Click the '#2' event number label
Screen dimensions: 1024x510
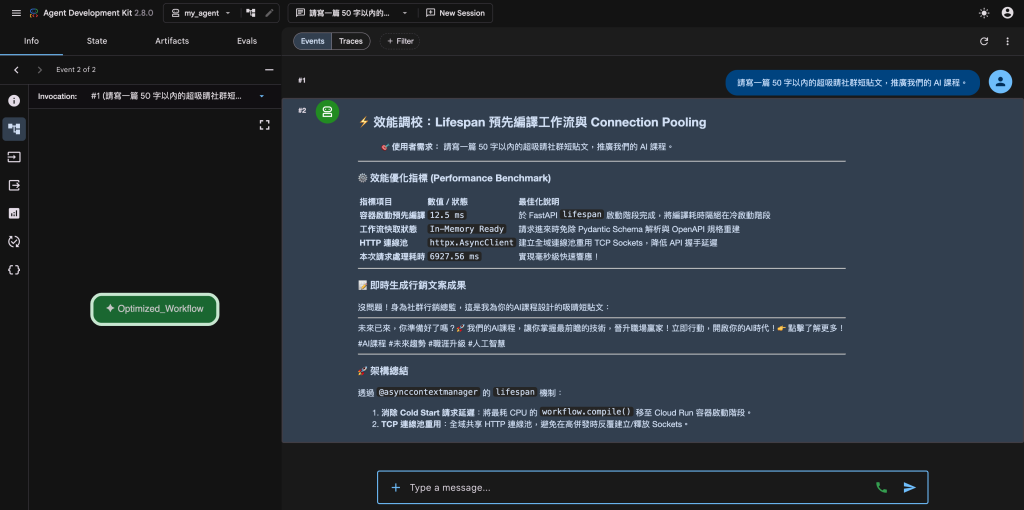pyautogui.click(x=302, y=110)
